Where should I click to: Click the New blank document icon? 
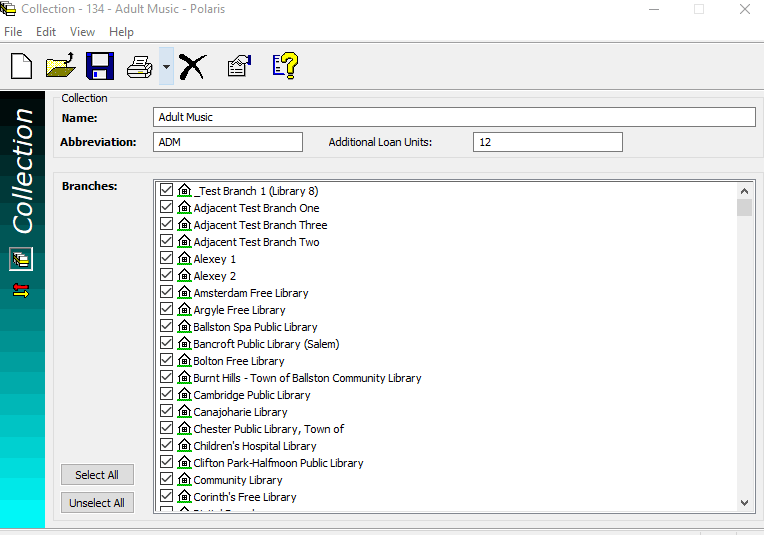point(21,67)
